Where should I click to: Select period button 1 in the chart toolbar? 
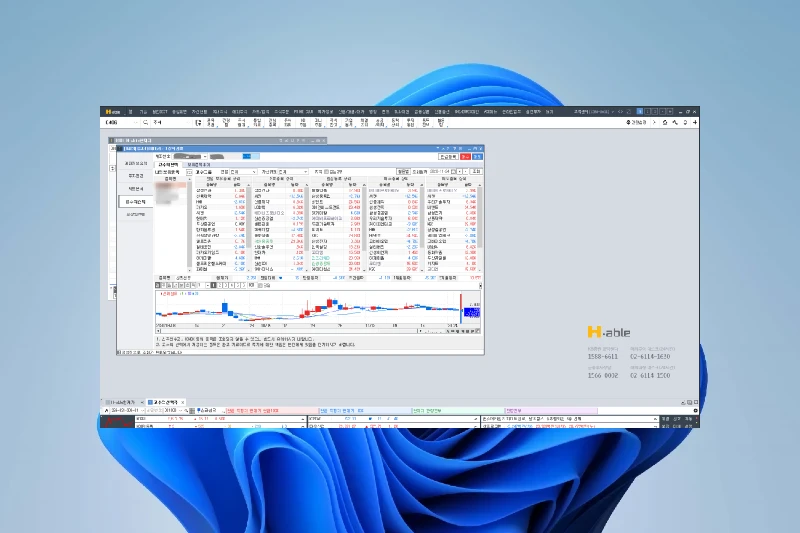coord(212,285)
